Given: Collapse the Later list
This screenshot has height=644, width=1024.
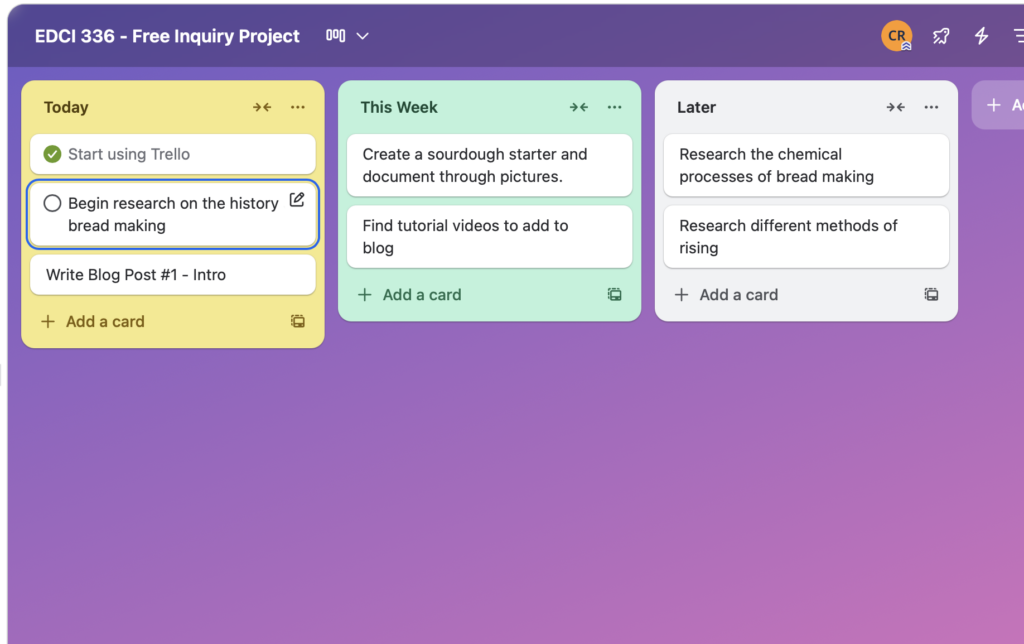Looking at the screenshot, I should click(896, 107).
